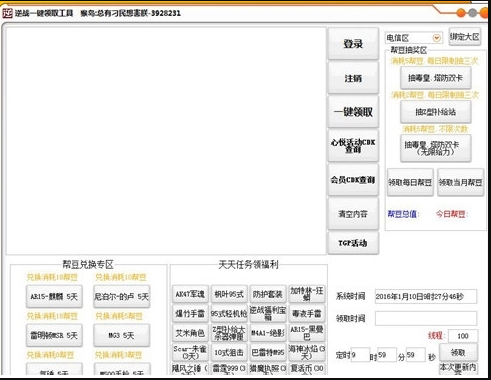Click inside the large log output area
The height and width of the screenshot is (380, 491).
[x=166, y=141]
